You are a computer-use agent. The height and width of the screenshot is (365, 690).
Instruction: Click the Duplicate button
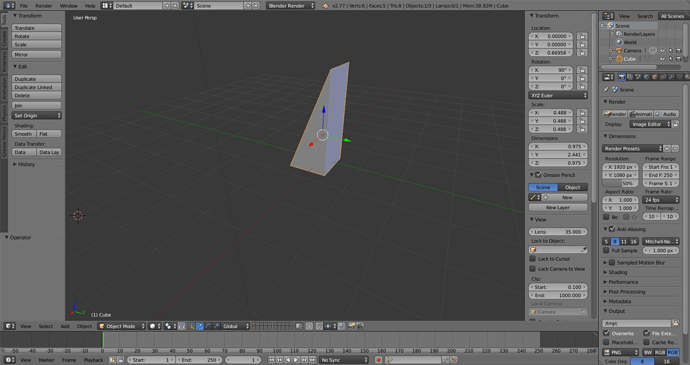point(37,79)
